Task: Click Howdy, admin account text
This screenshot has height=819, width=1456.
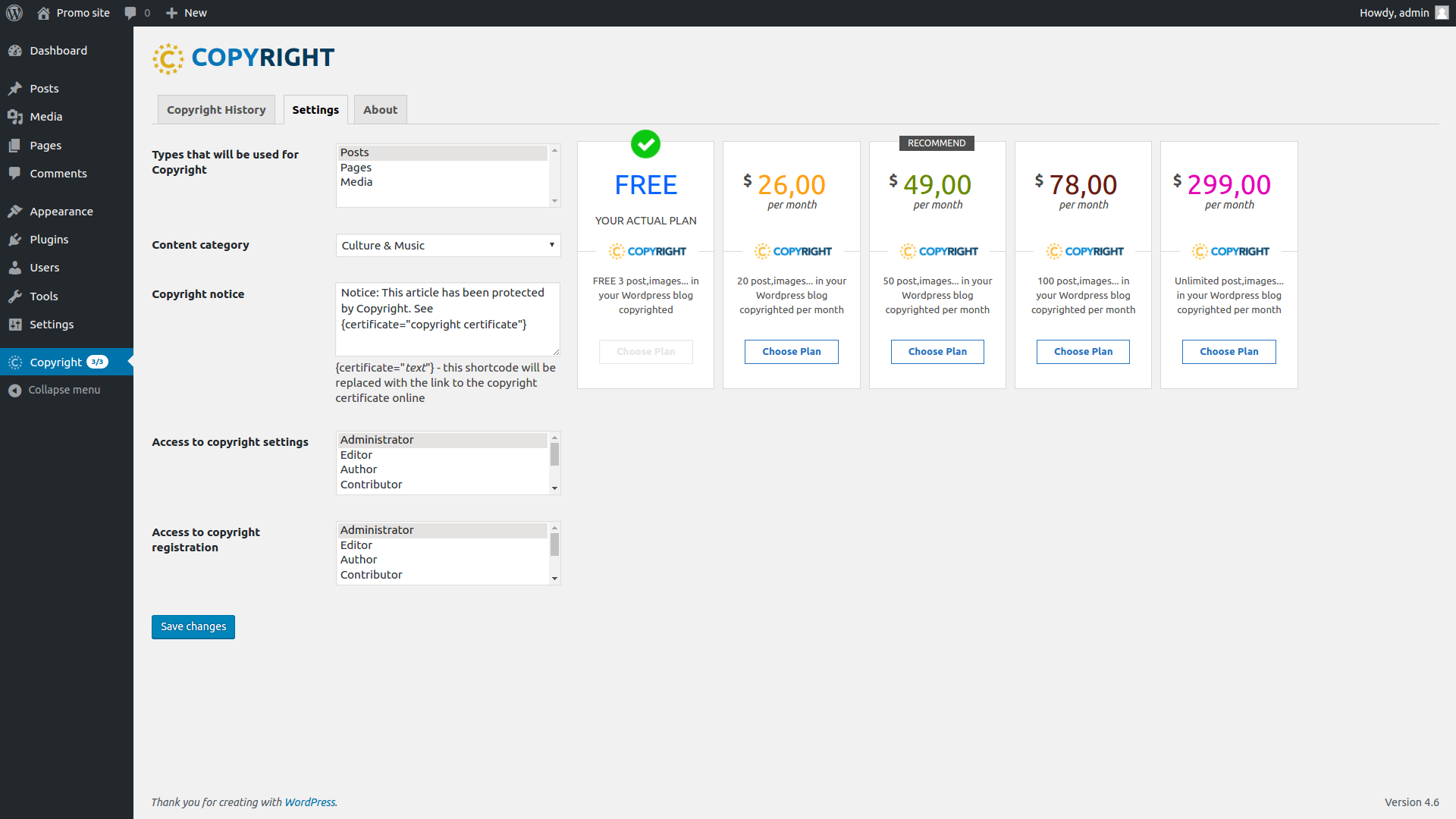Action: tap(1394, 13)
